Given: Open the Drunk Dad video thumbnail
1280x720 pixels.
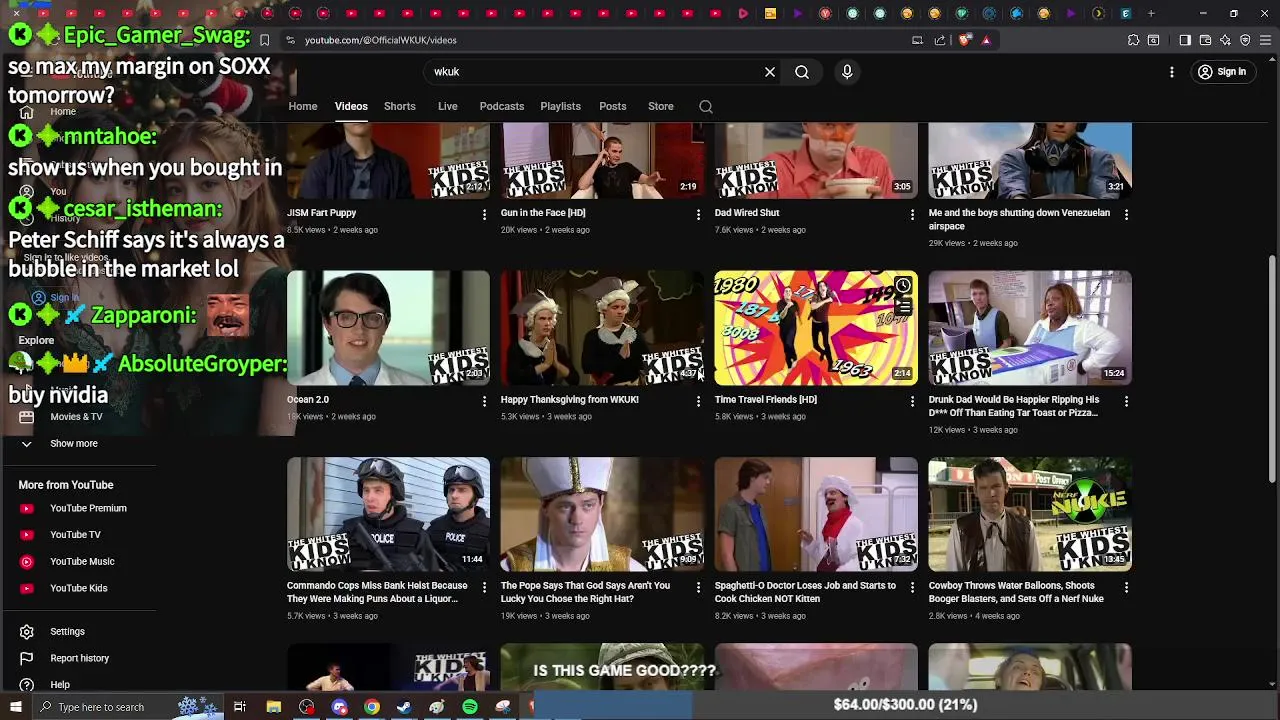Looking at the screenshot, I should tap(1030, 328).
